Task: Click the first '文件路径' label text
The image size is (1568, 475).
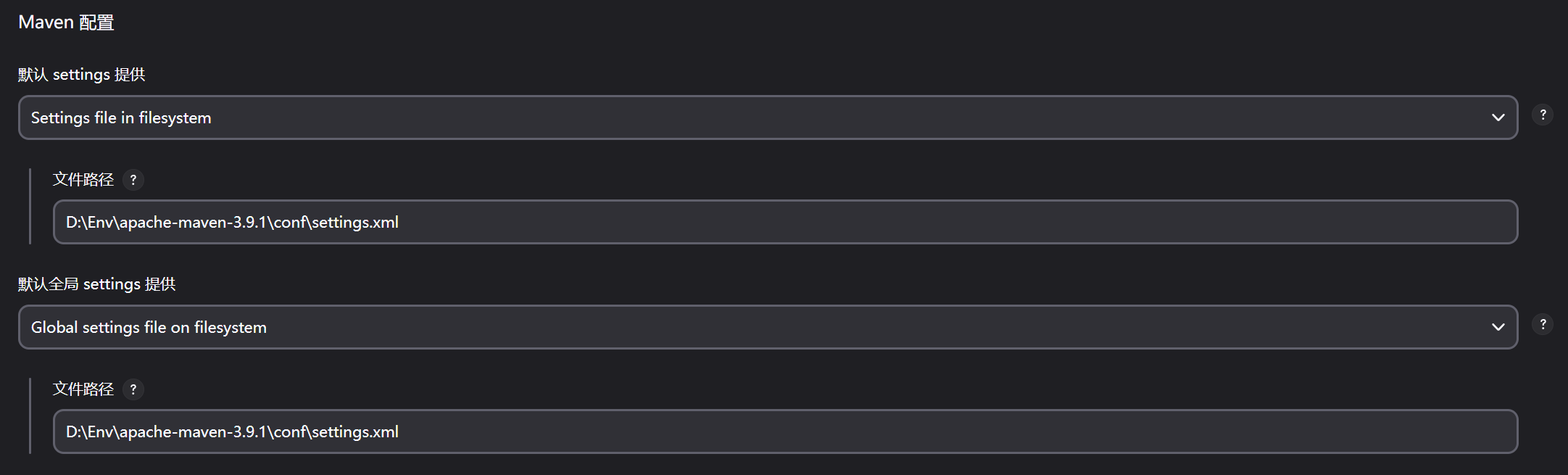Action: (x=83, y=180)
